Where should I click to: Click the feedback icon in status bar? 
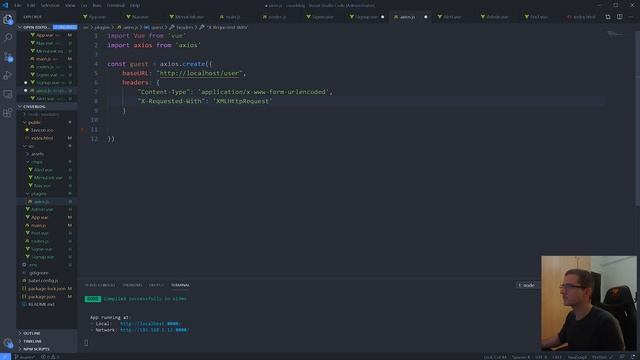pyautogui.click(x=622, y=357)
